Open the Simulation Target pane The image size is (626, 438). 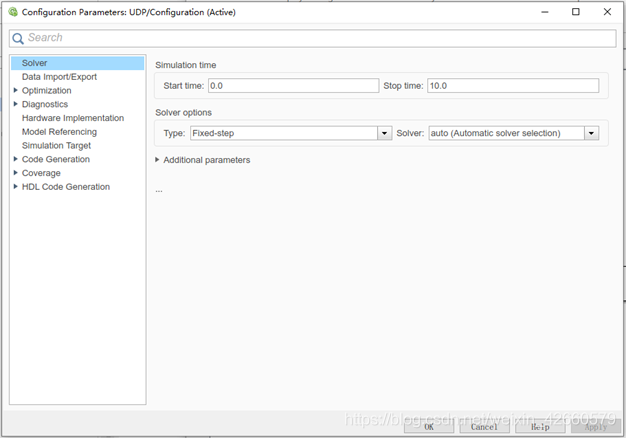tap(56, 145)
